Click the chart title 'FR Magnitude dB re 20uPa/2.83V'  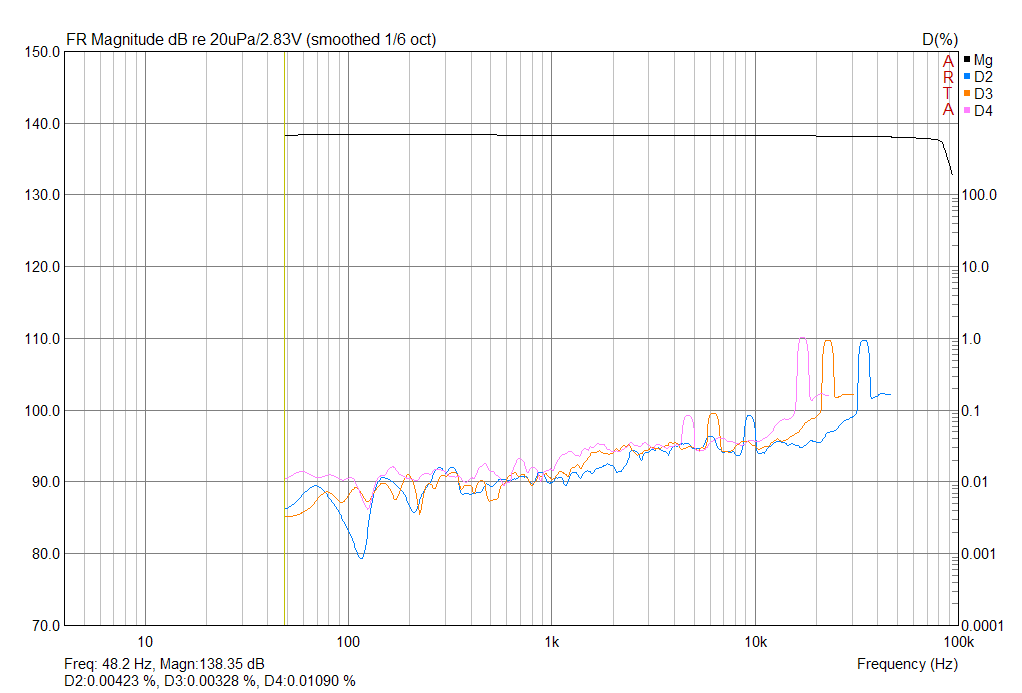(x=184, y=40)
